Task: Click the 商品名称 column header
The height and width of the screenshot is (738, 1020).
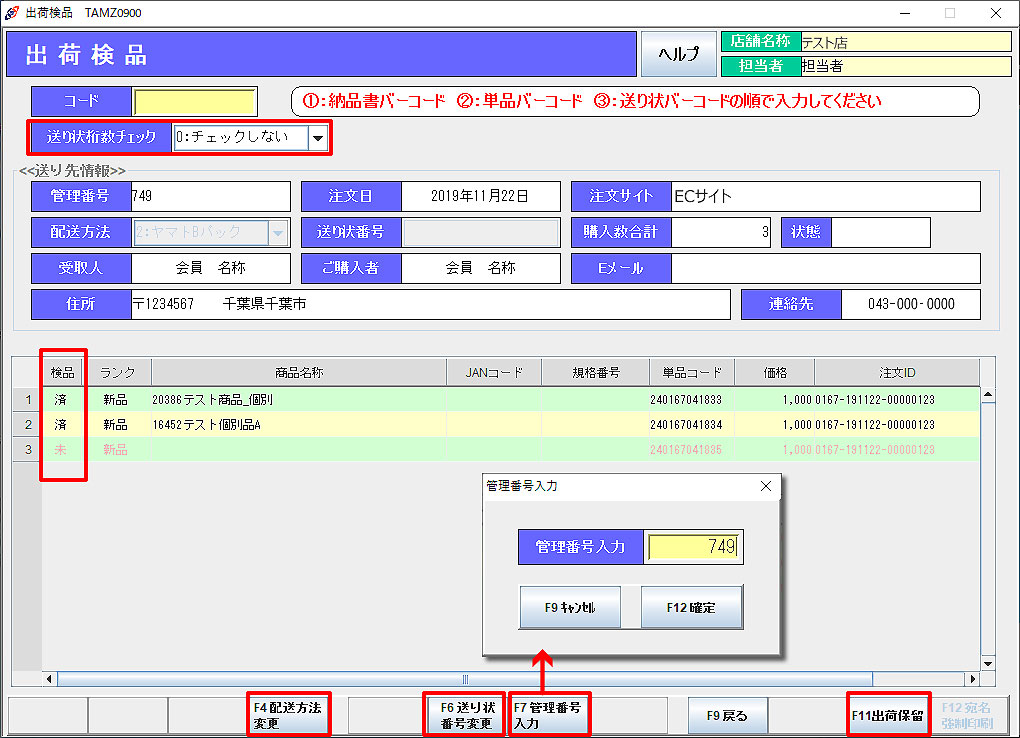Action: (298, 373)
